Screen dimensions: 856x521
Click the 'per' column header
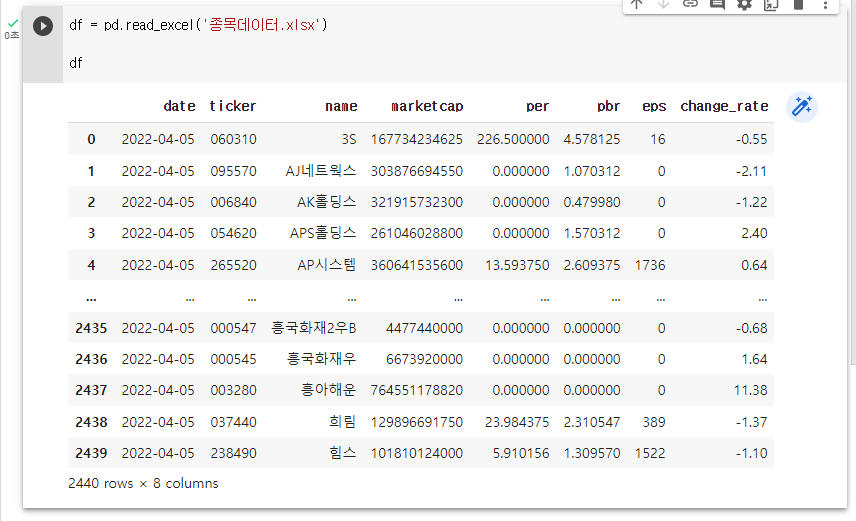537,106
